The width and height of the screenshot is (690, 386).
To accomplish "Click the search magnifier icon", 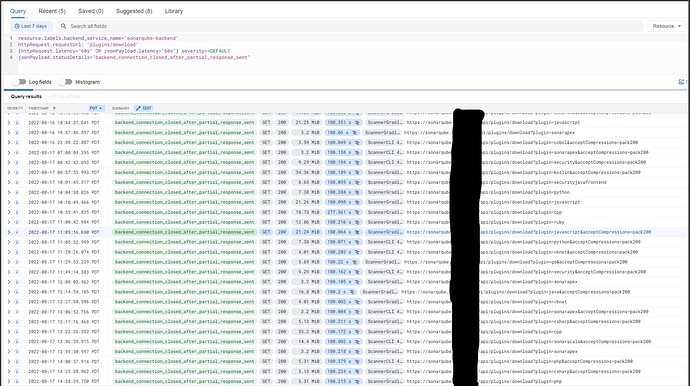I will point(64,26).
